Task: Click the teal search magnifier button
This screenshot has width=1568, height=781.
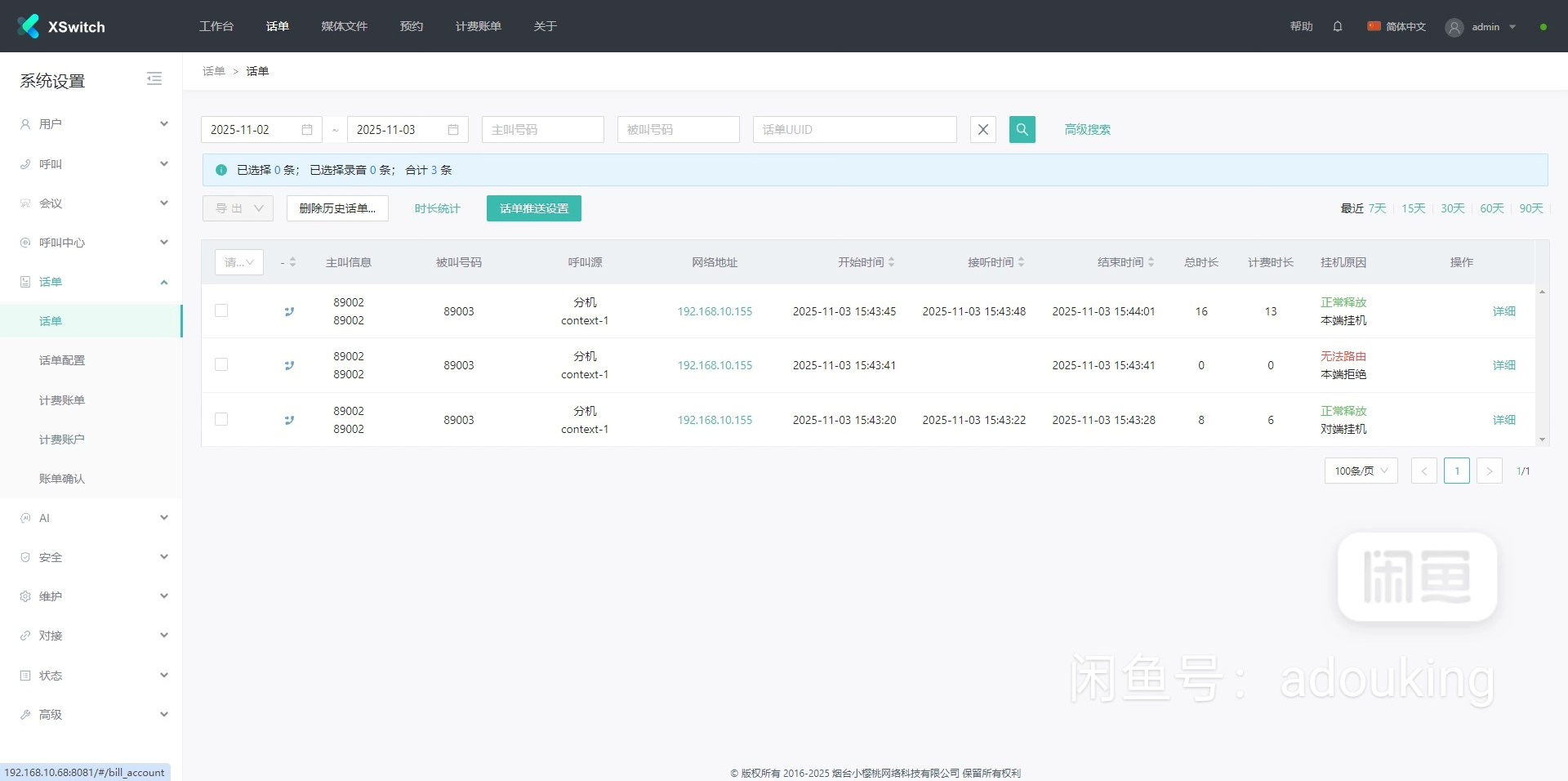Action: 1022,129
